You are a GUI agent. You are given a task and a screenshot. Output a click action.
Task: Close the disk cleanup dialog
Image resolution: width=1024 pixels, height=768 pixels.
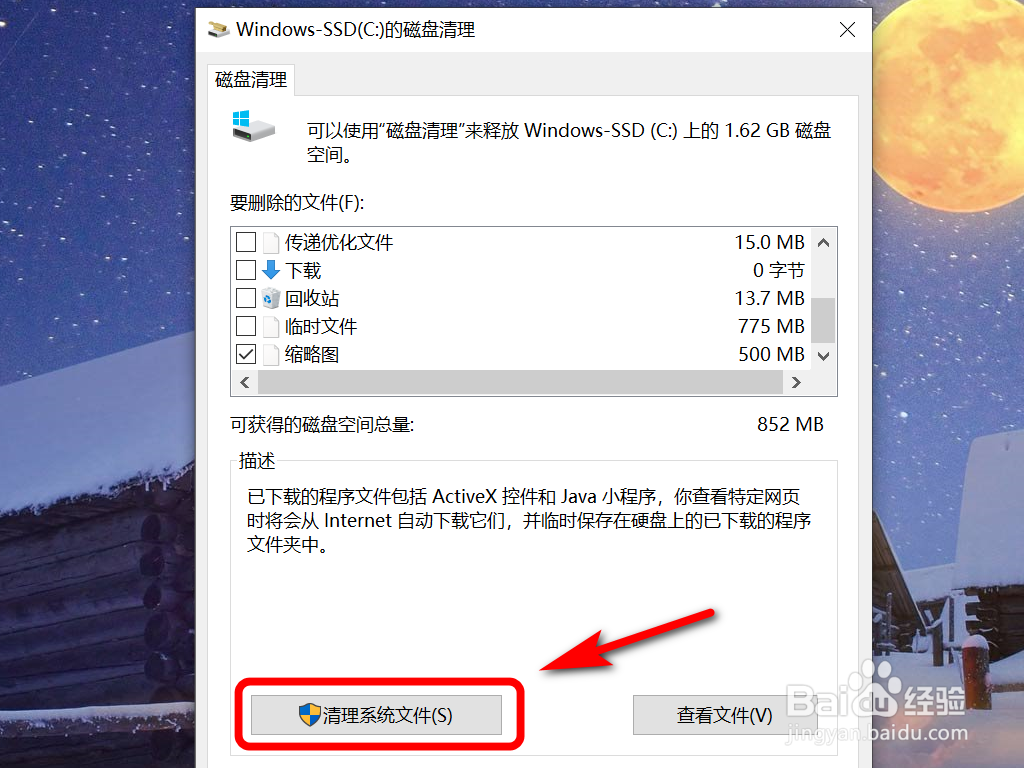coord(847,30)
